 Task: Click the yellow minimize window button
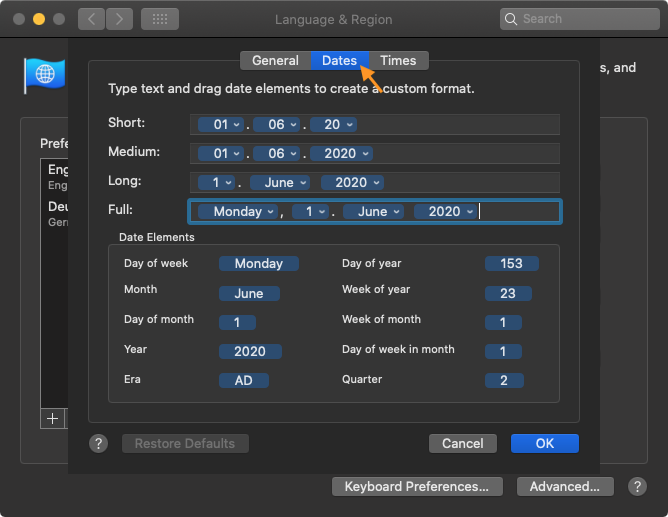[39, 19]
